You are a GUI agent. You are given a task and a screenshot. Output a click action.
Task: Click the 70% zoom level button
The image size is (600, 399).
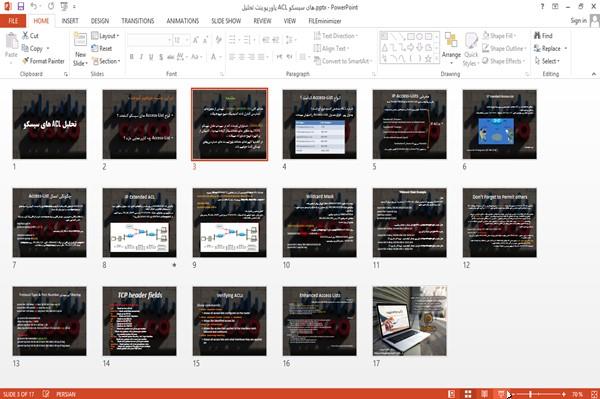coord(577,394)
